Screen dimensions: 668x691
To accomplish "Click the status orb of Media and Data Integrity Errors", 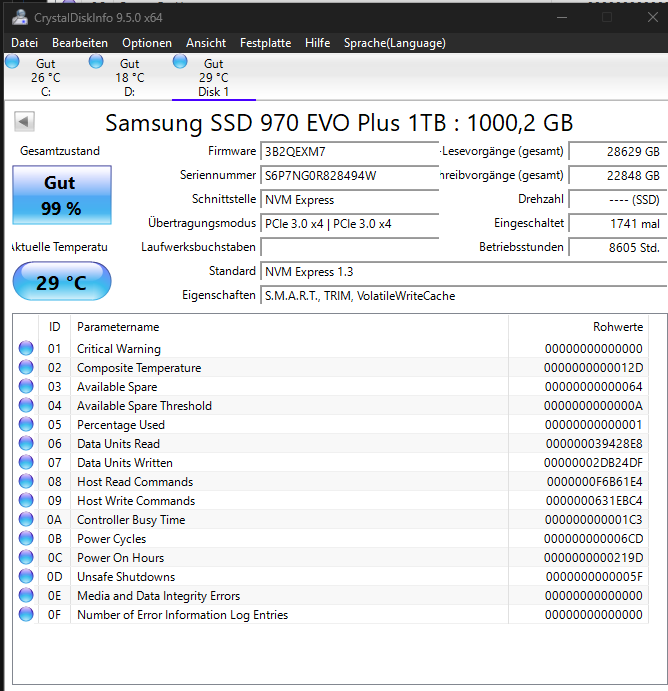I will point(26,595).
